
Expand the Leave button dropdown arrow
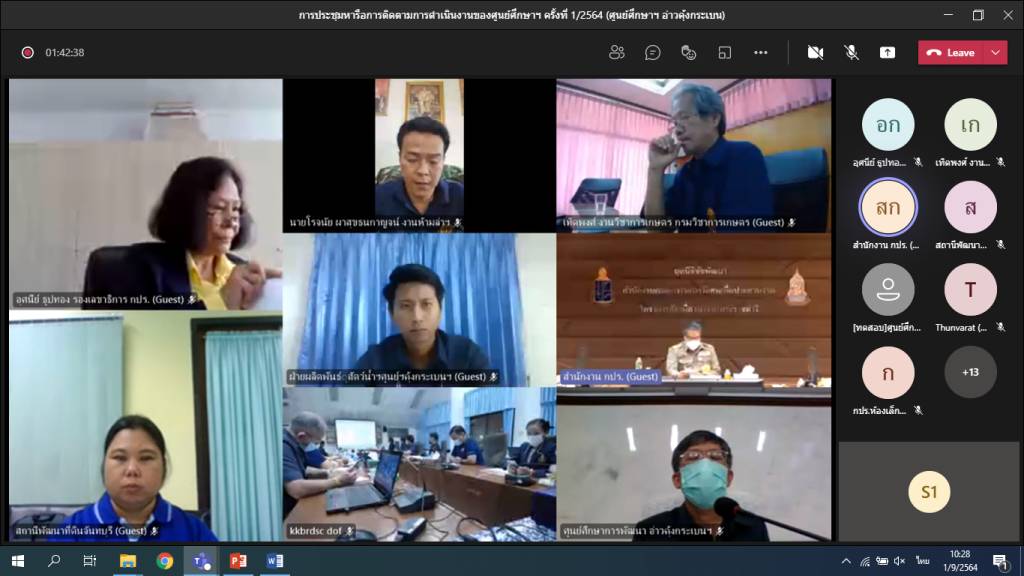click(x=995, y=52)
